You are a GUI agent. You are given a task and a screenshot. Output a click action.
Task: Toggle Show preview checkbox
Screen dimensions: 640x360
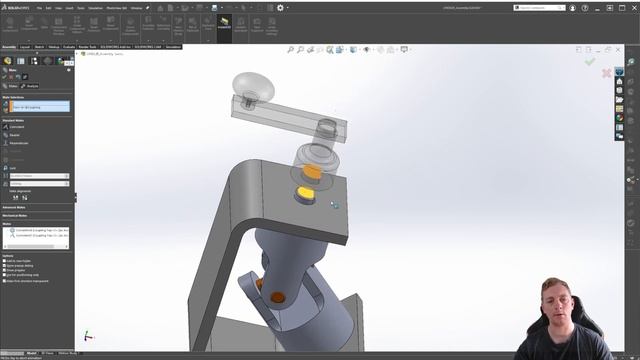pos(4,270)
